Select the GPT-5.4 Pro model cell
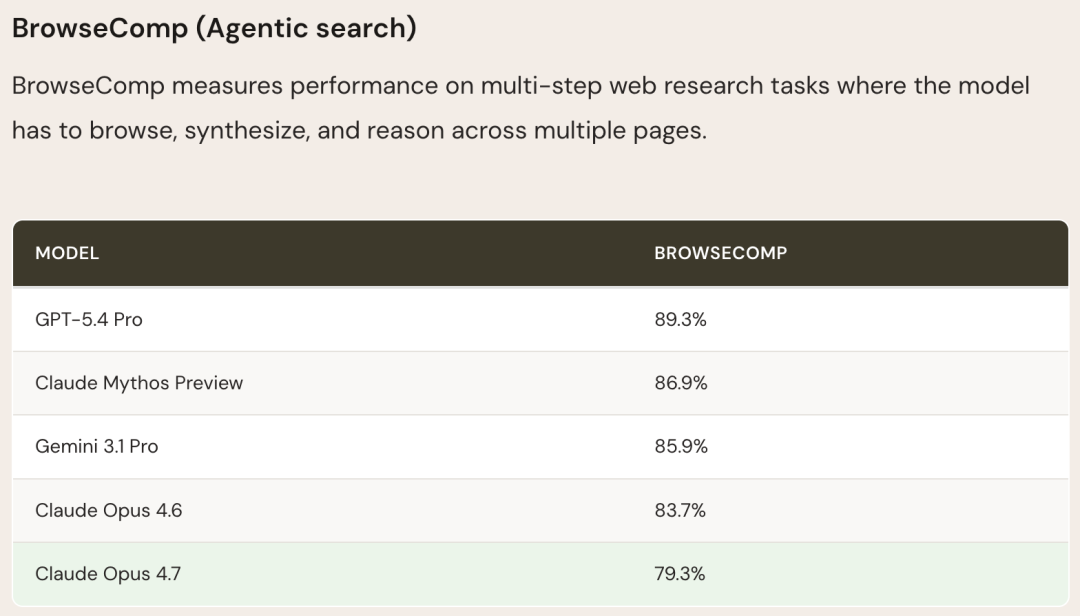 pyautogui.click(x=89, y=320)
